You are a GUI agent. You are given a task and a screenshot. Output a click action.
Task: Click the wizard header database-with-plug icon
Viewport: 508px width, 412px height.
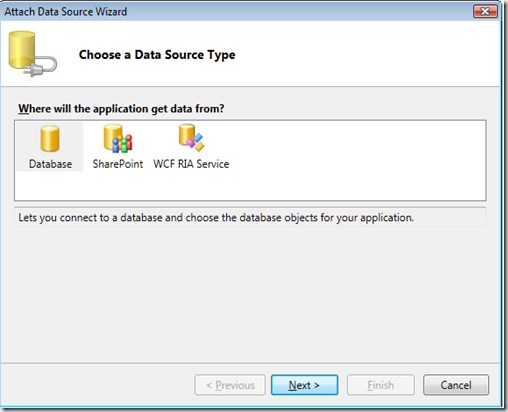click(x=32, y=54)
